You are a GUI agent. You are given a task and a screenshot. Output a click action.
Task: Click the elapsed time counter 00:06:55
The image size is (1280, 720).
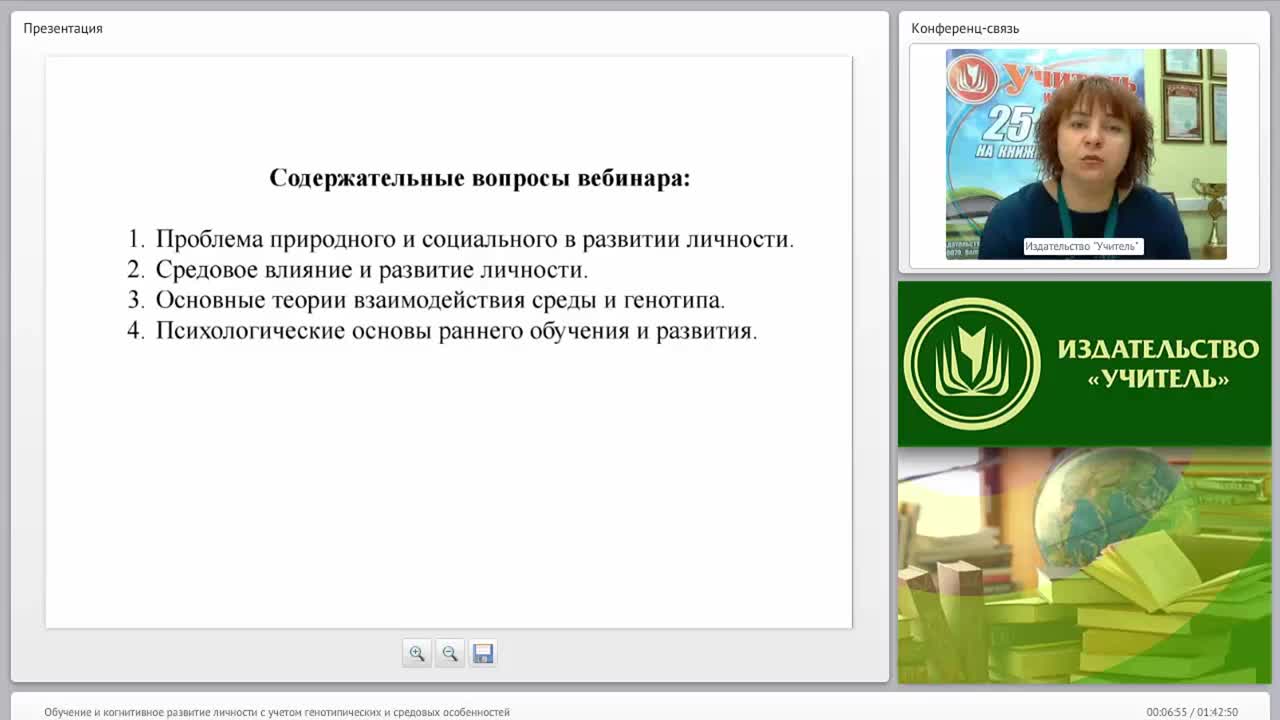tap(1167, 712)
